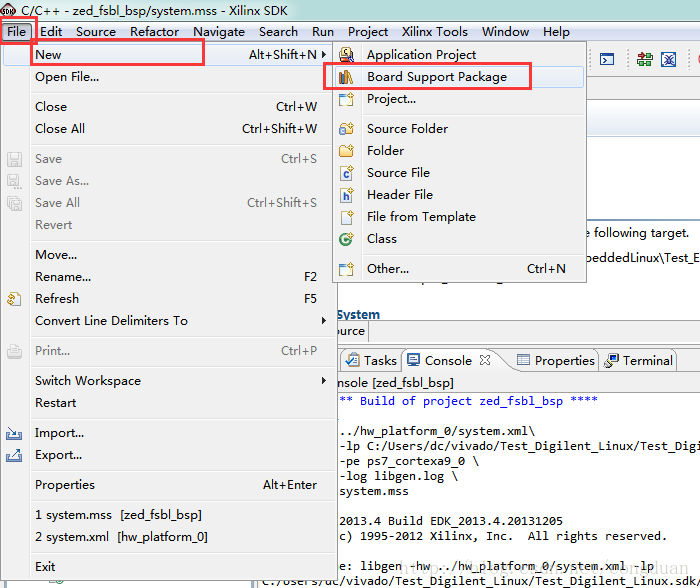Switch to the Tasks tab

coord(371,360)
